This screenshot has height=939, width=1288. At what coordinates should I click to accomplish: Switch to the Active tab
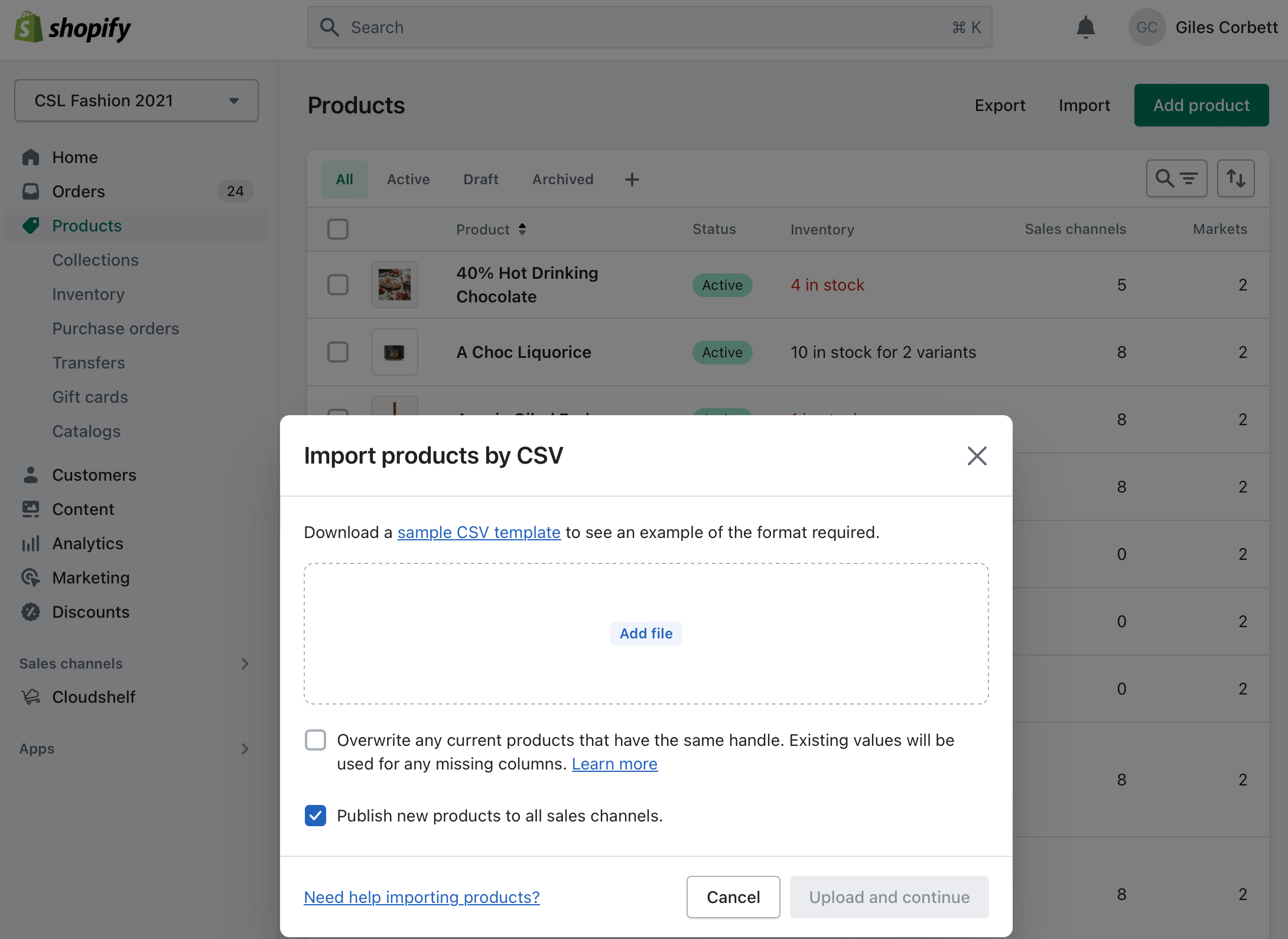point(408,180)
